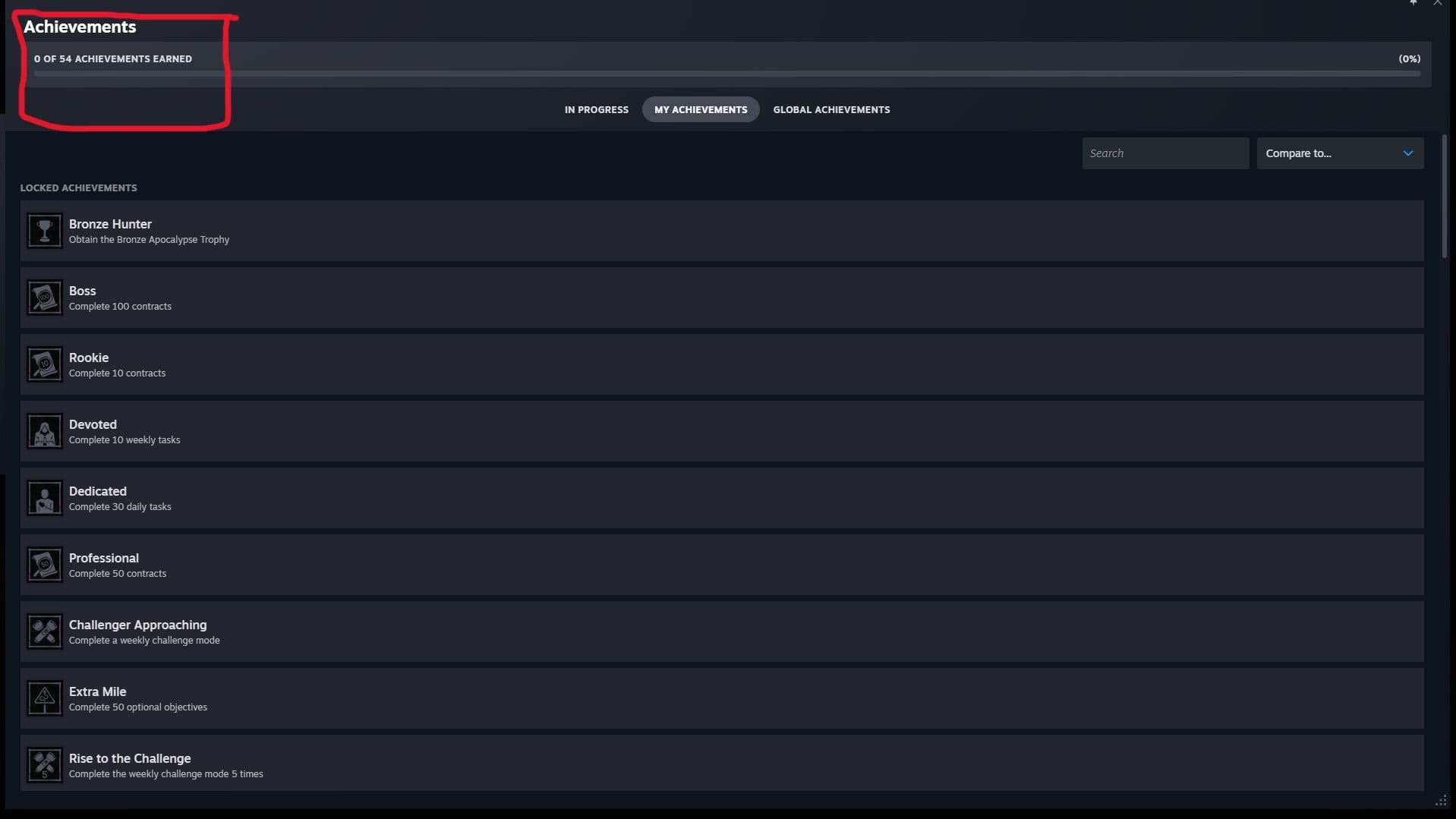1456x819 pixels.
Task: Open the Global Achievements tab
Action: click(x=831, y=109)
